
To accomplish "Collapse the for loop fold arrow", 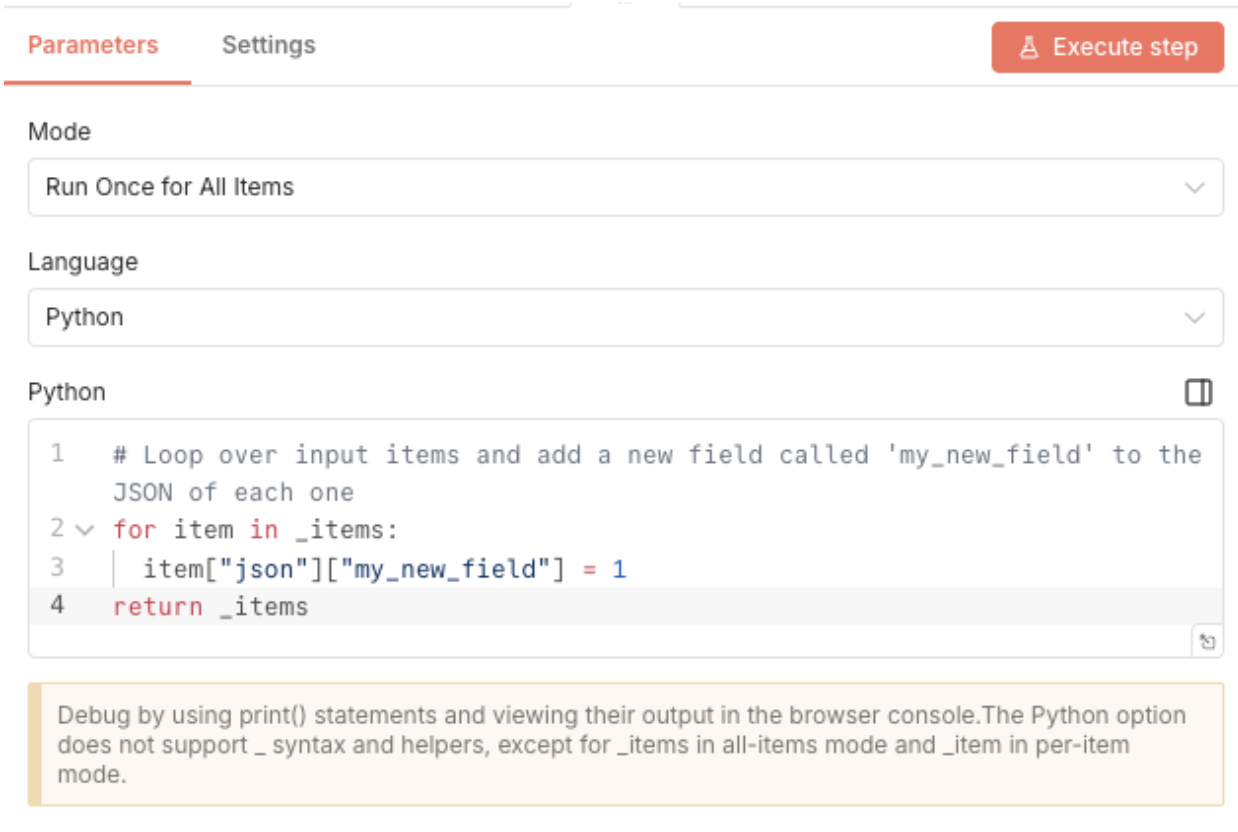I will pyautogui.click(x=85, y=530).
